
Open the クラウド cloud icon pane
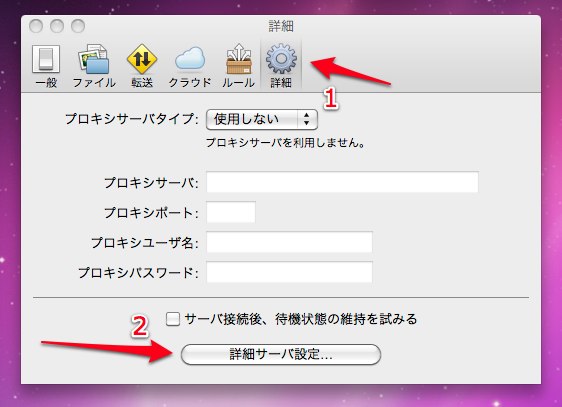(190, 58)
